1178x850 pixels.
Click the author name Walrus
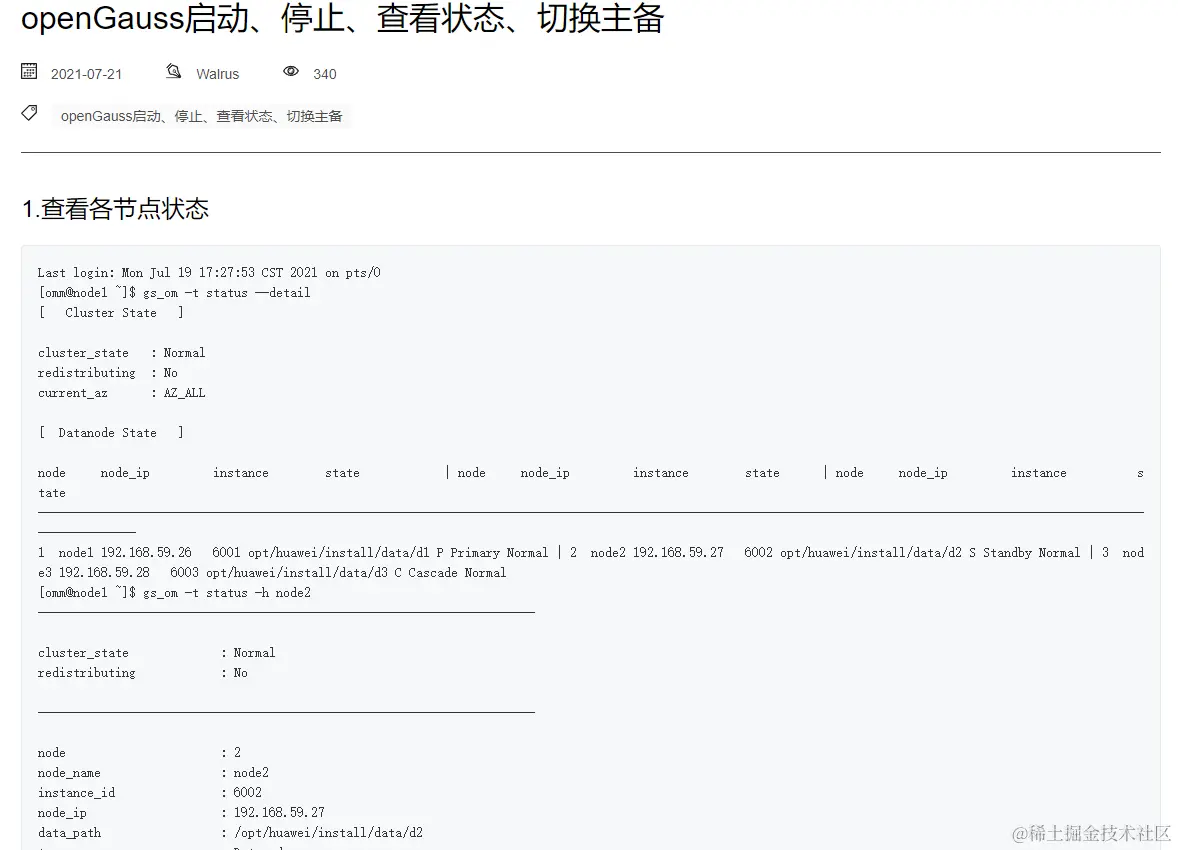coord(218,73)
